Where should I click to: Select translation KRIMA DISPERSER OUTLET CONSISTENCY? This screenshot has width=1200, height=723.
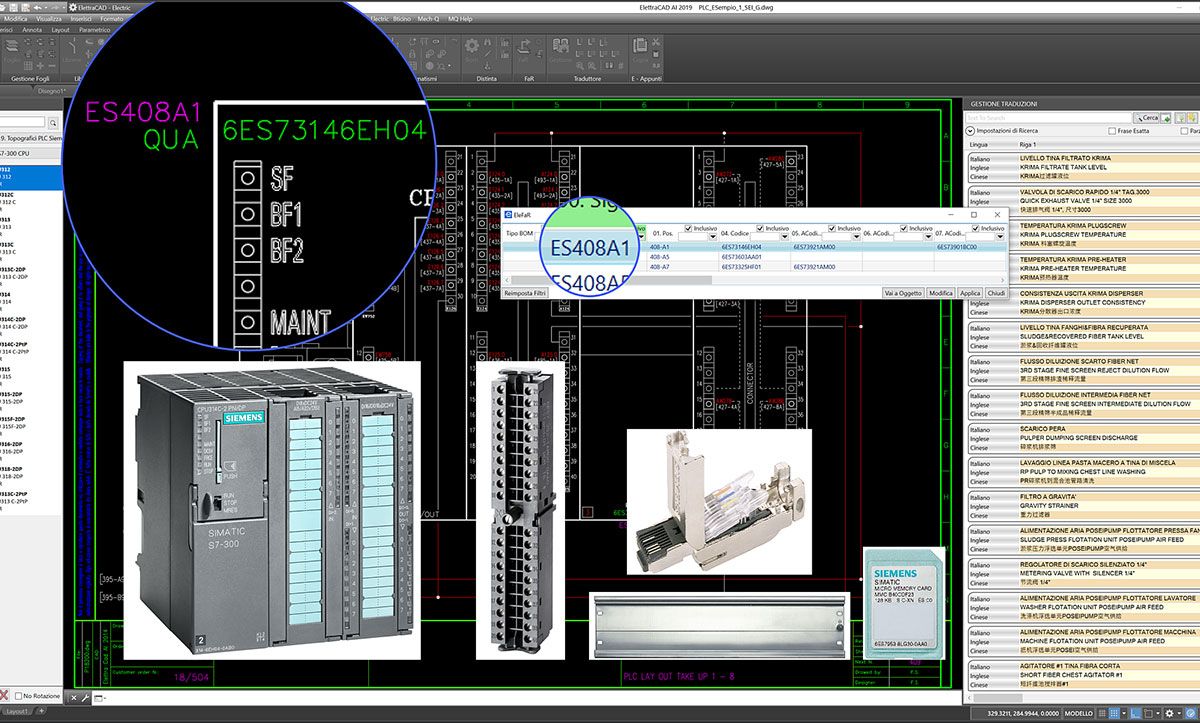click(1083, 302)
